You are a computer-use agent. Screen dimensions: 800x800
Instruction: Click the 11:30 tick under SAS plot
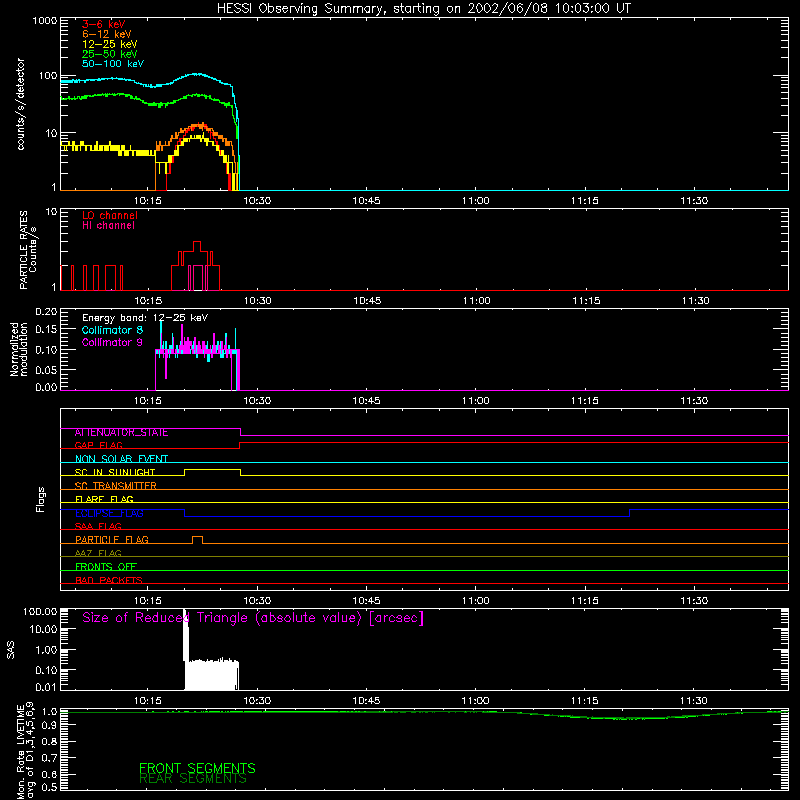point(694,701)
